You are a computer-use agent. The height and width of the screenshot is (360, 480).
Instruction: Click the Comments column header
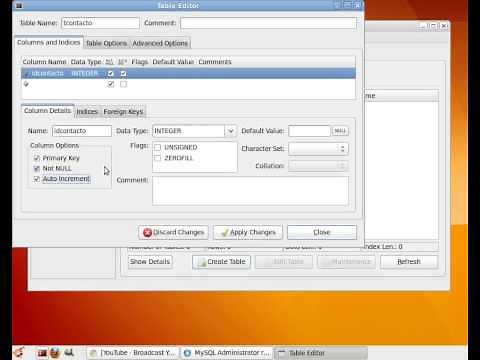click(215, 62)
